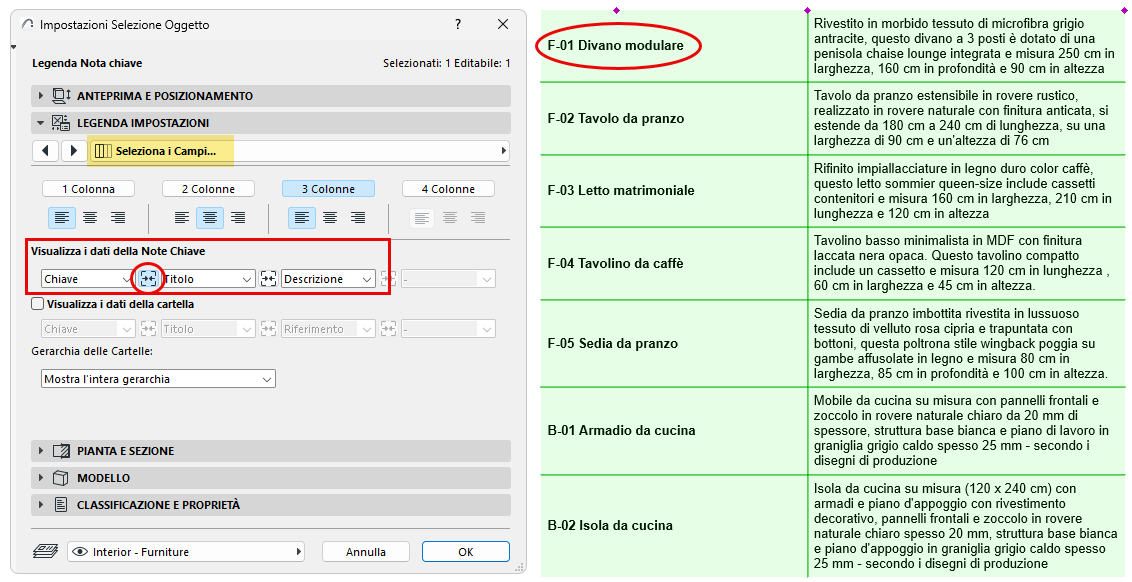The height and width of the screenshot is (582, 1132).
Task: Click the column icon beside Seleziona i Campi
Action: click(103, 151)
